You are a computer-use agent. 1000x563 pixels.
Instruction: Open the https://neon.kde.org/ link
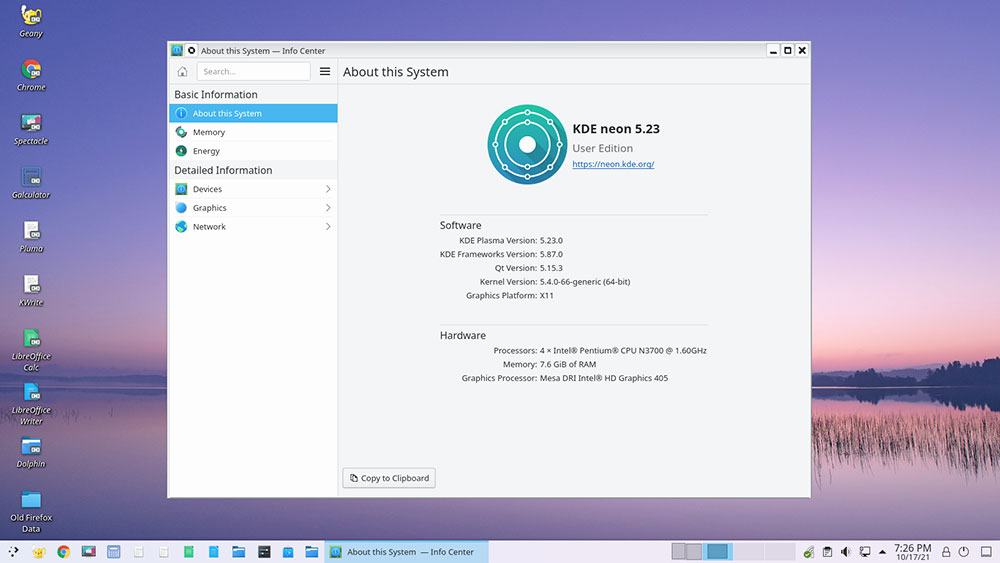613,164
